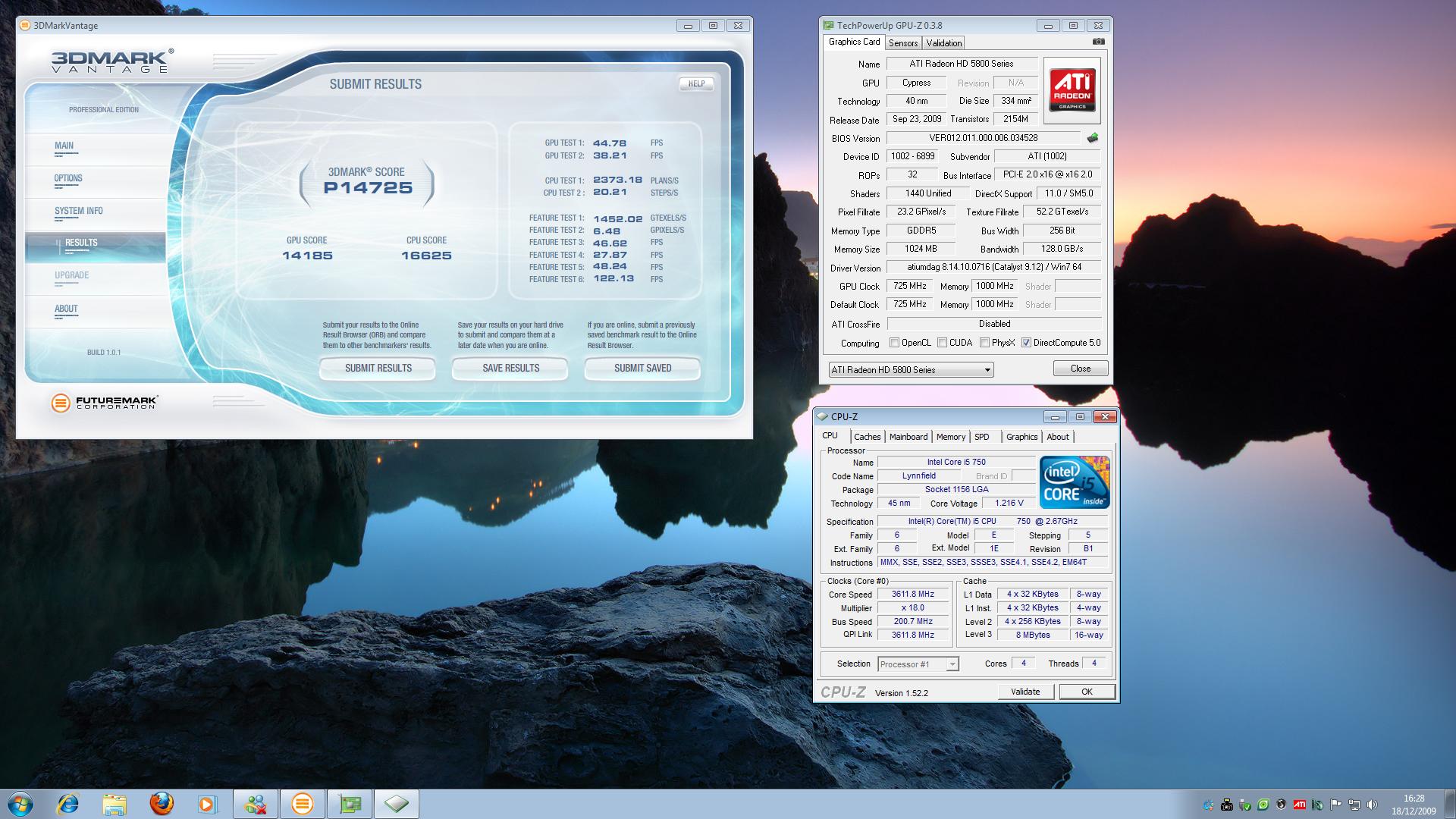Click the Intel Core i5 logo in CPU-Z
Image resolution: width=1456 pixels, height=819 pixels.
coord(1075,482)
